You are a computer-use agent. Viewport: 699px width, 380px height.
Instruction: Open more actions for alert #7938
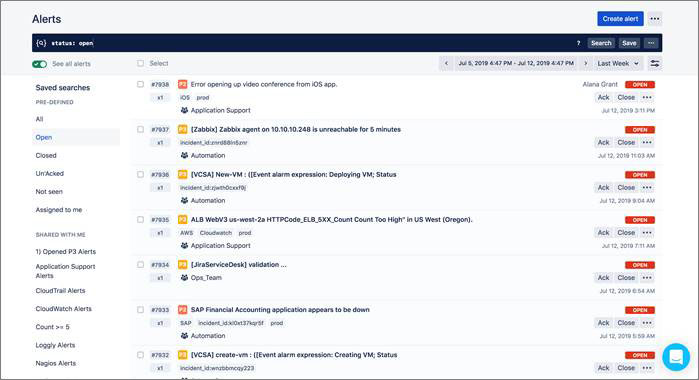coord(647,97)
